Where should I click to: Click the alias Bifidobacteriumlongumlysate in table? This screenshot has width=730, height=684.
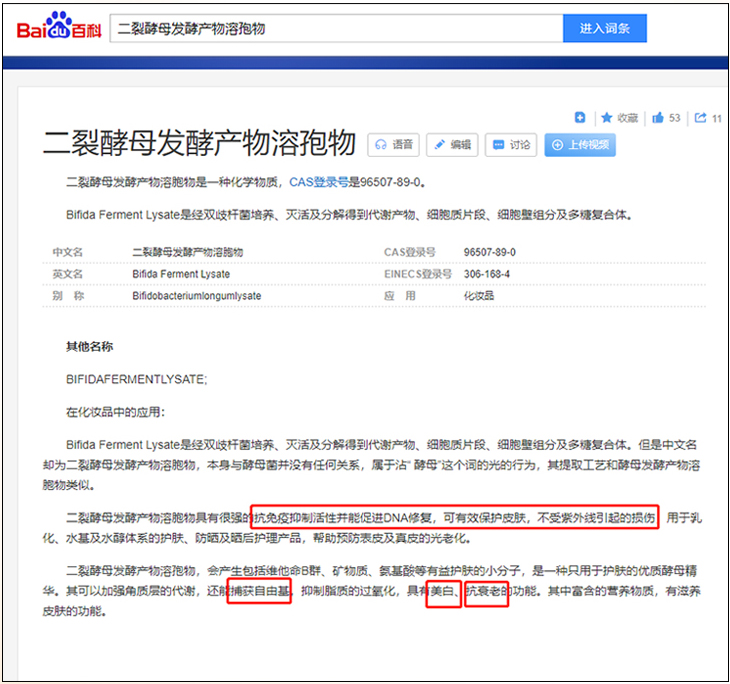tap(196, 296)
